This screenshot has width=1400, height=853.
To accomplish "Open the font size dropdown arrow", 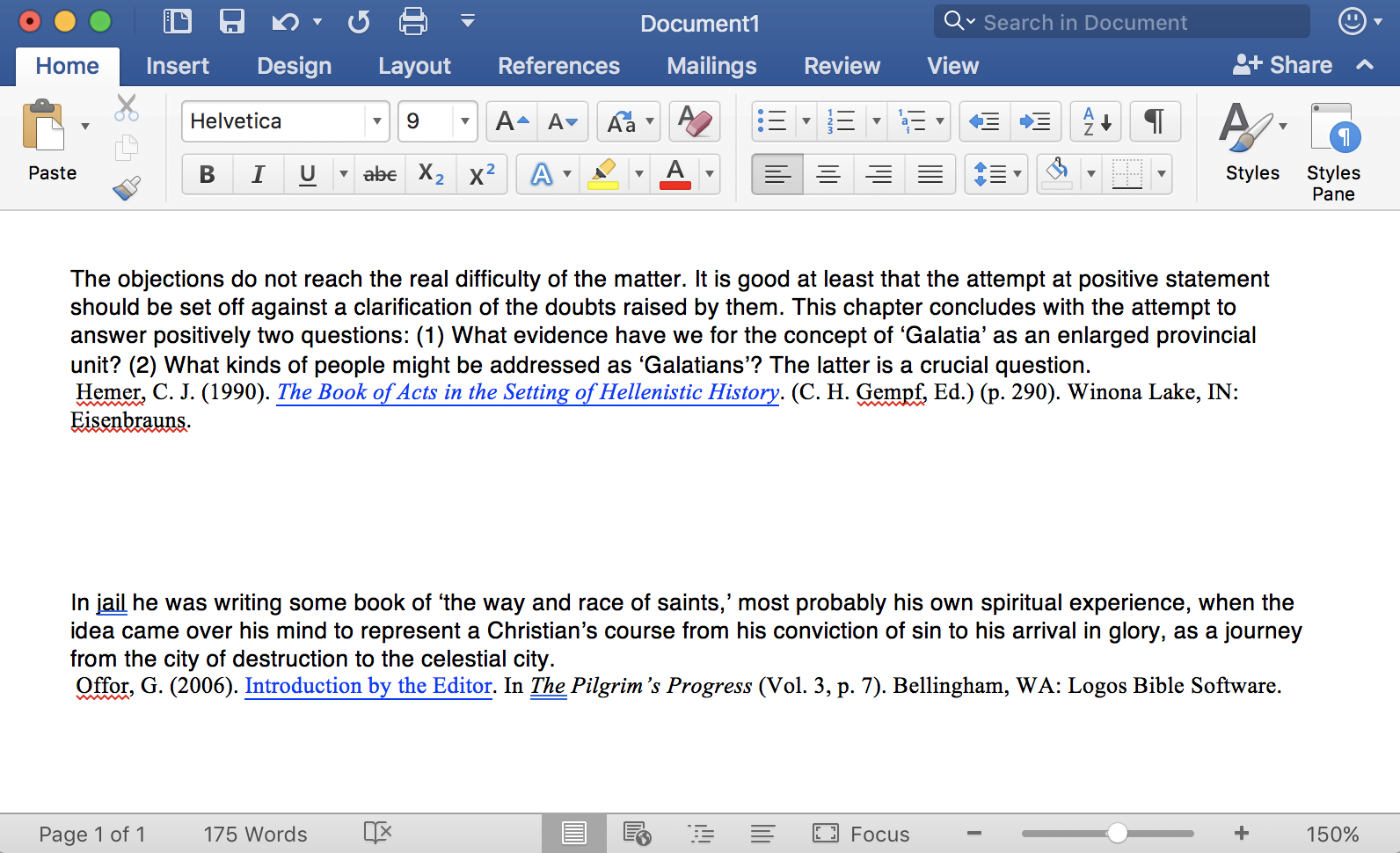I will click(464, 121).
